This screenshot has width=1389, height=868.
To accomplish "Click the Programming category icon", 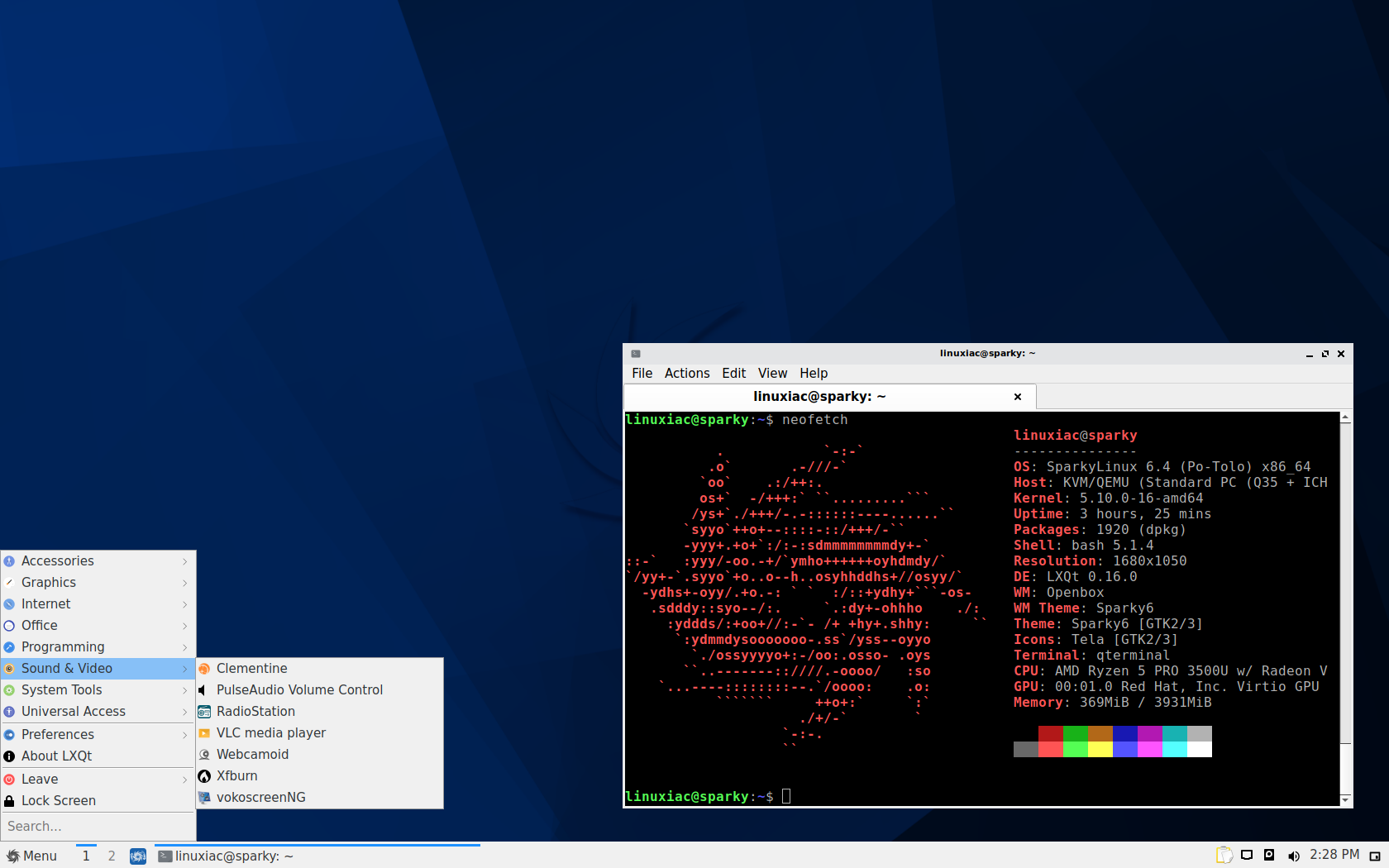I will (9, 647).
